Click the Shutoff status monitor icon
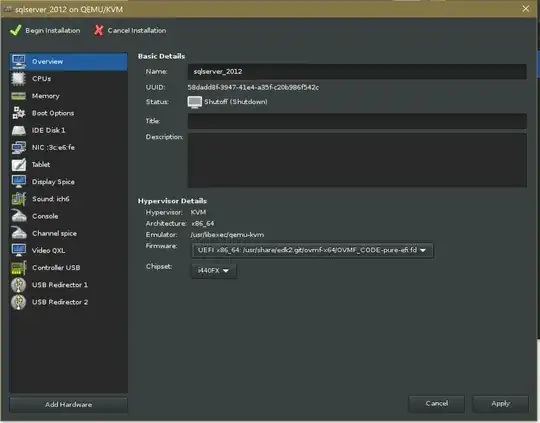Viewport: 540px width, 423px height. pos(195,102)
